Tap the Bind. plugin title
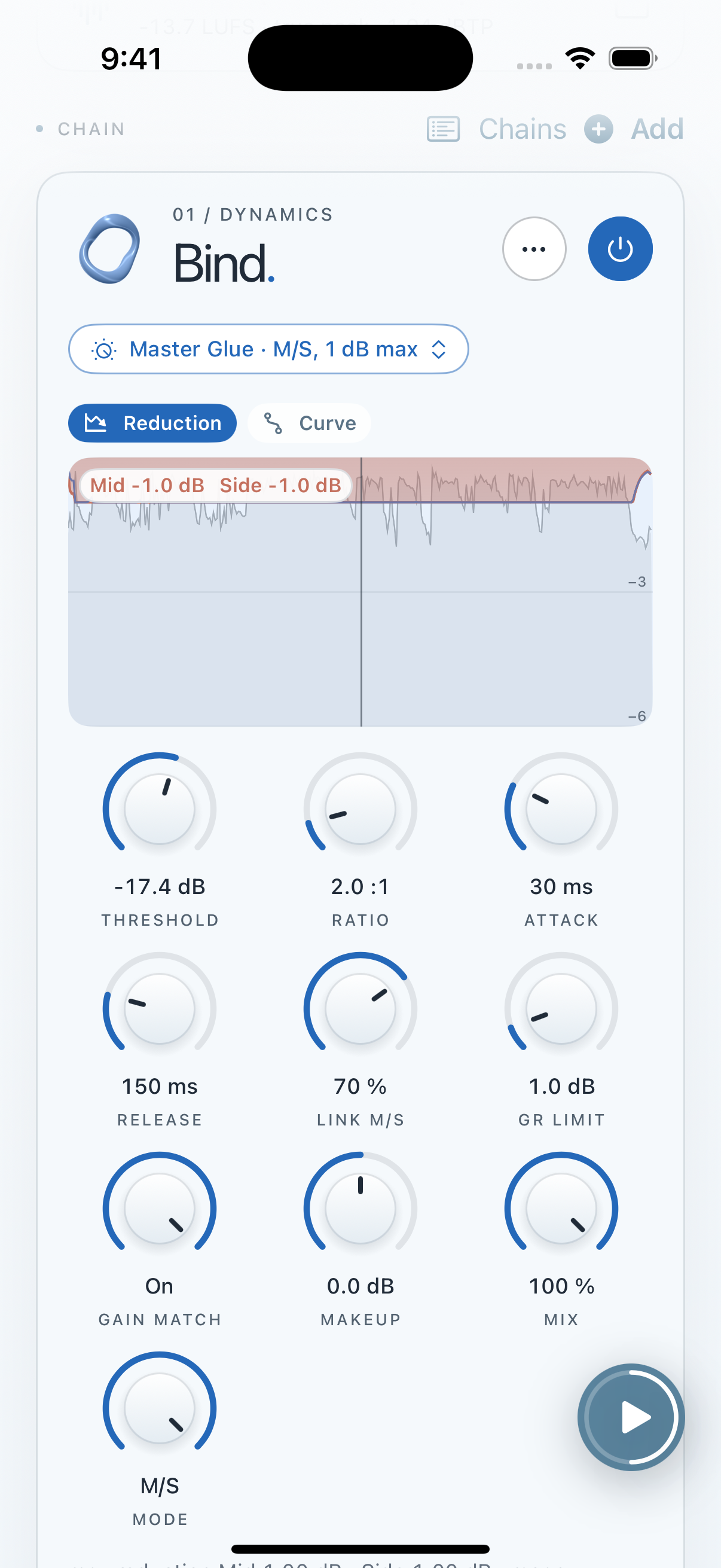 pos(224,264)
